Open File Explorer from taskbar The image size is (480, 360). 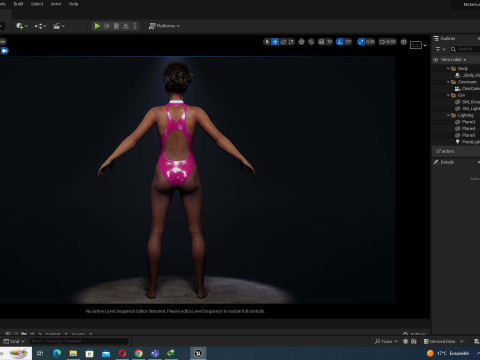click(x=73, y=353)
